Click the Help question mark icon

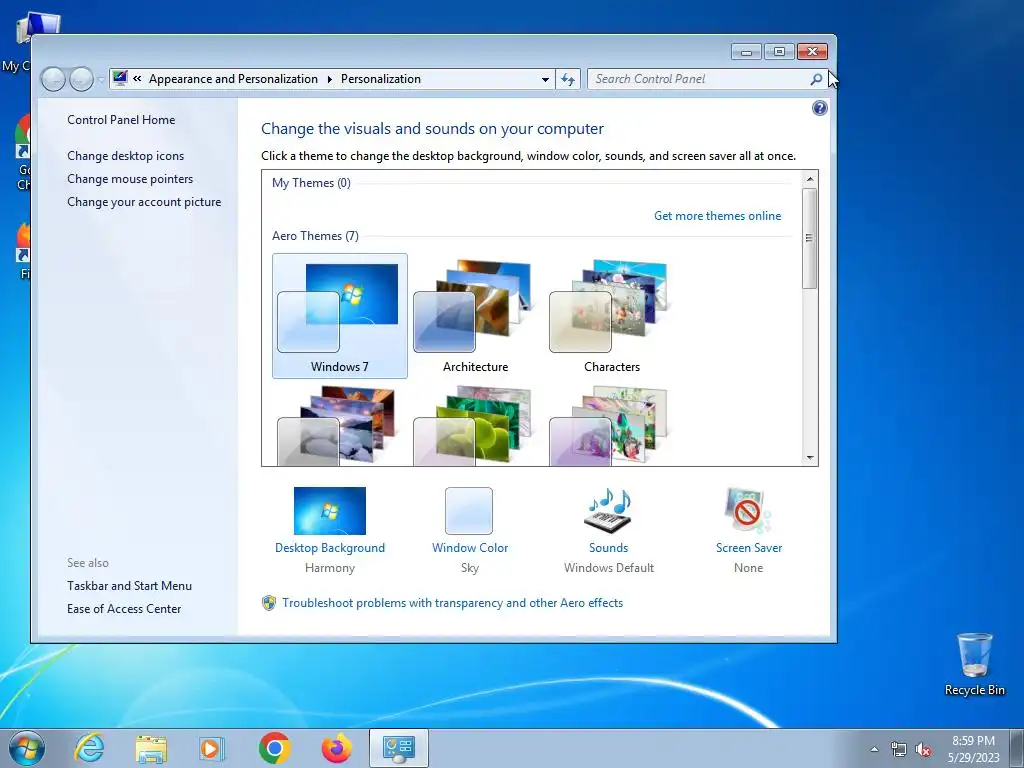820,108
